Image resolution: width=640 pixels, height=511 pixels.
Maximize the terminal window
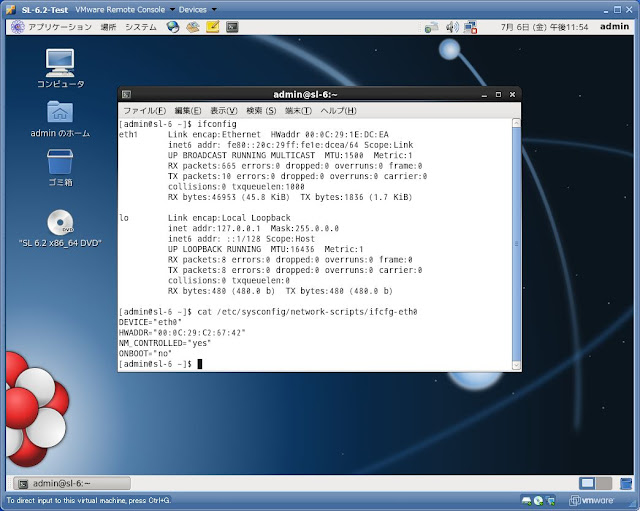(498, 95)
